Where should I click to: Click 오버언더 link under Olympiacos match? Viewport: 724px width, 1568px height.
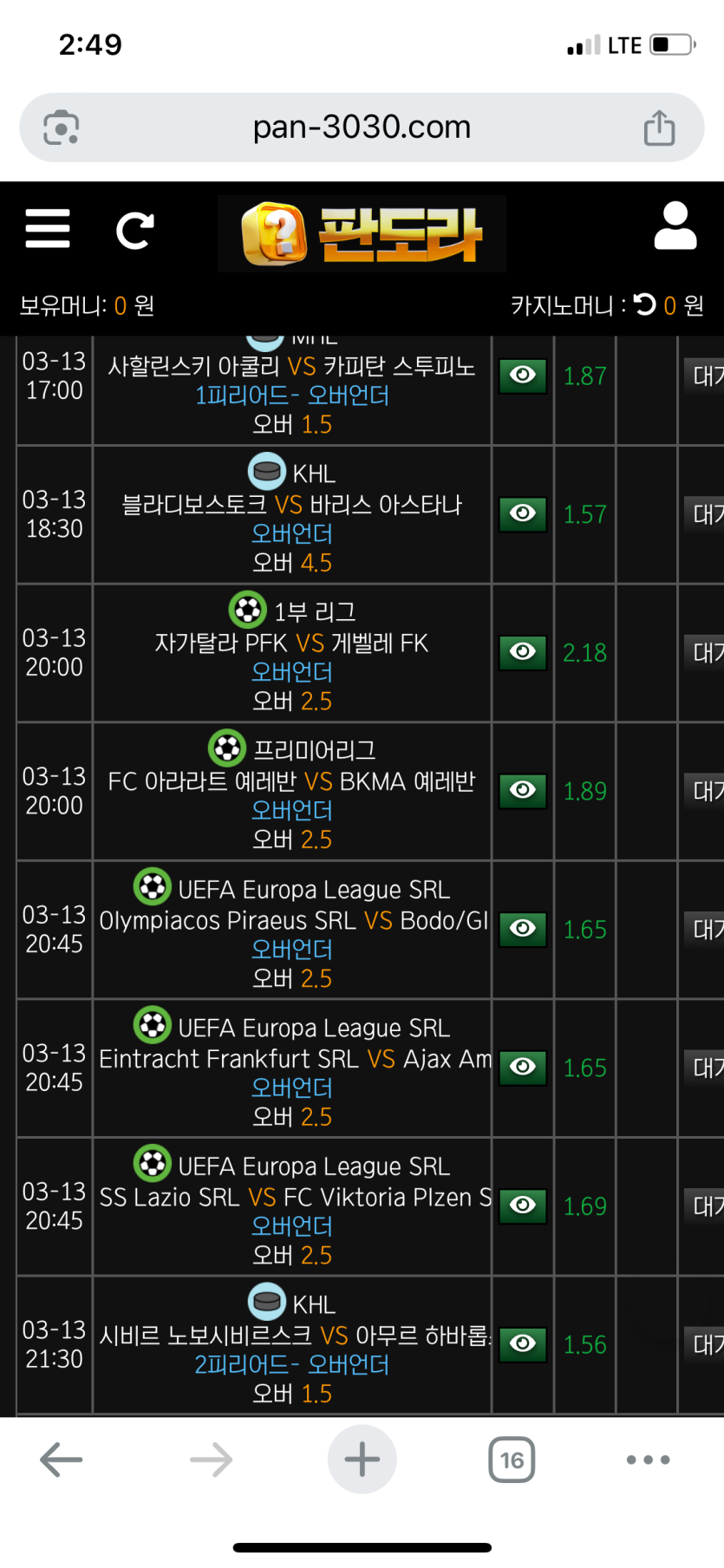(292, 950)
